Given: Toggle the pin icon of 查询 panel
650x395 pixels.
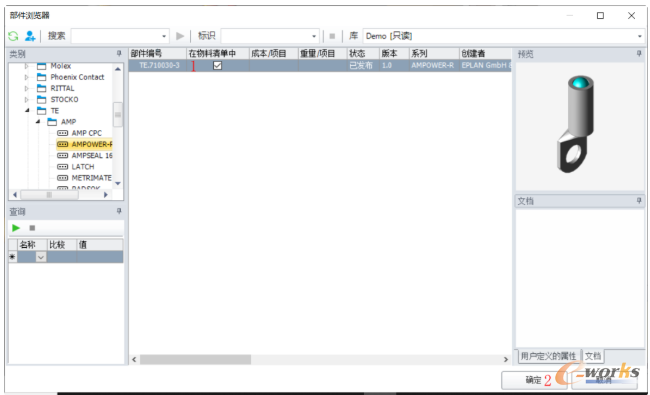Looking at the screenshot, I should [119, 211].
